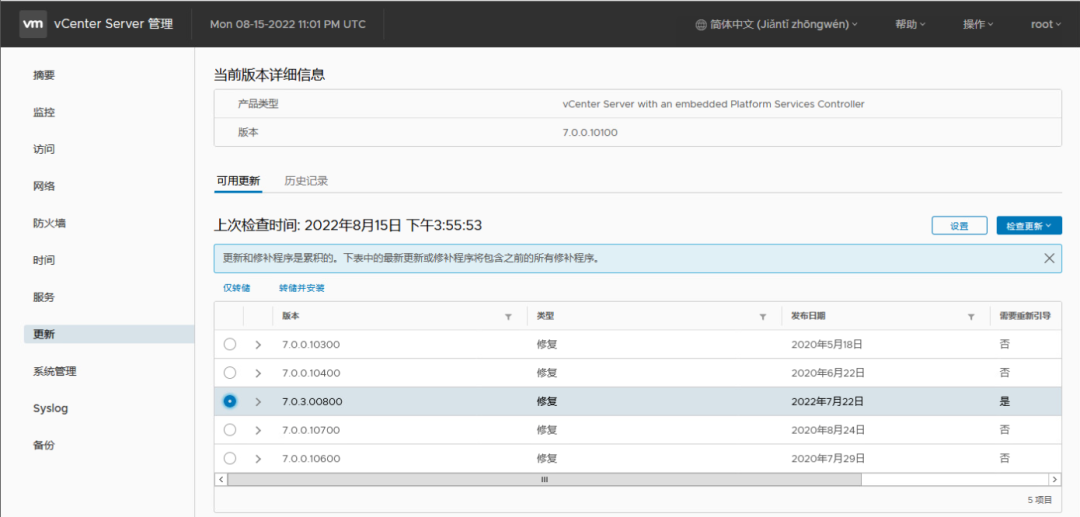Filter the 发布日期 column

coord(970,317)
